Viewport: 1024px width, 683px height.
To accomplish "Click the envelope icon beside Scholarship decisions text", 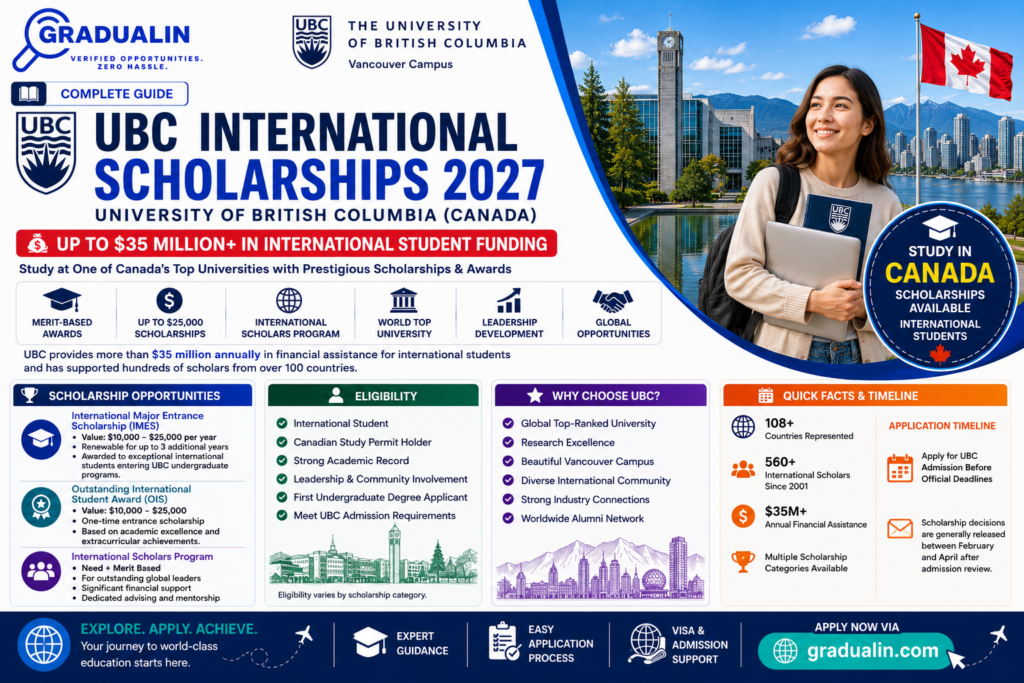I will (900, 528).
